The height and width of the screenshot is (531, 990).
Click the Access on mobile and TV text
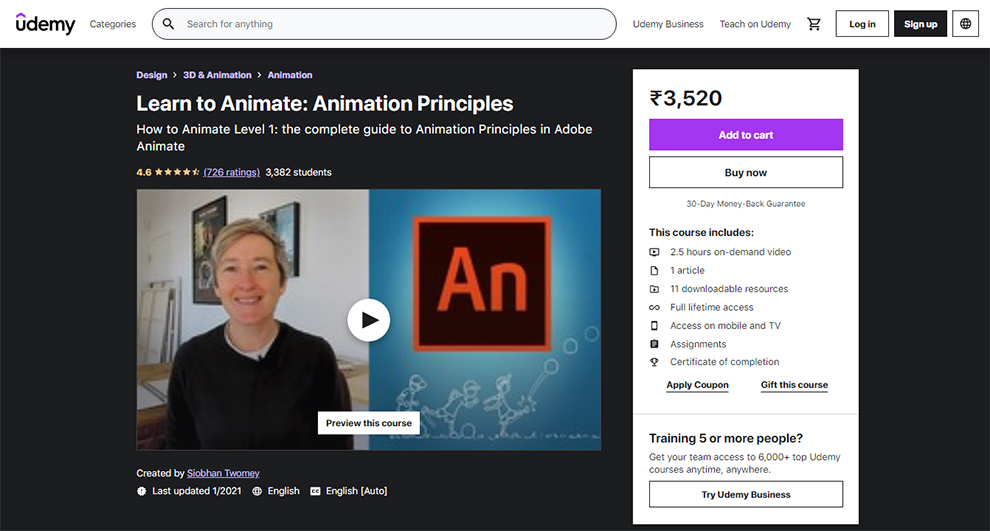coord(725,326)
